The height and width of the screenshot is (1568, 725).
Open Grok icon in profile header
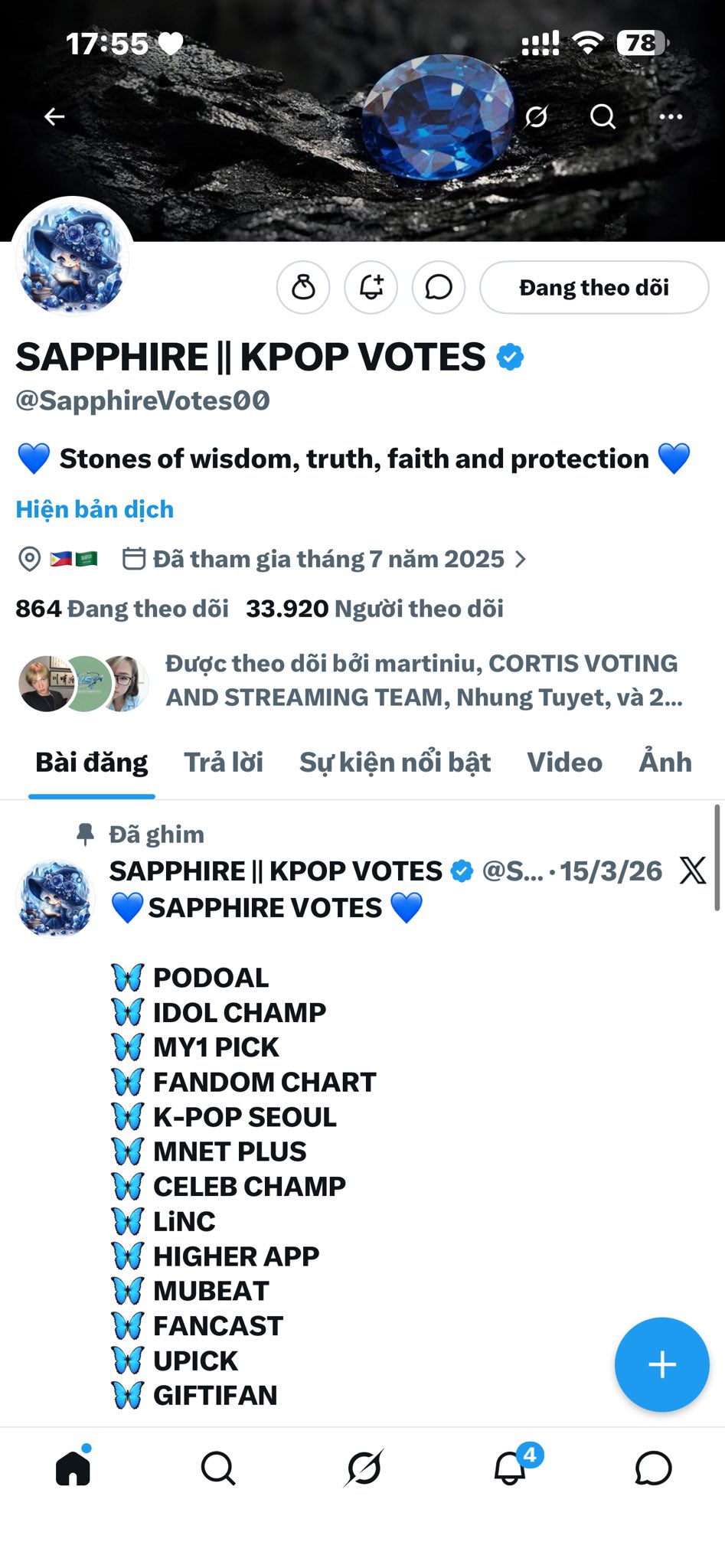click(x=536, y=116)
